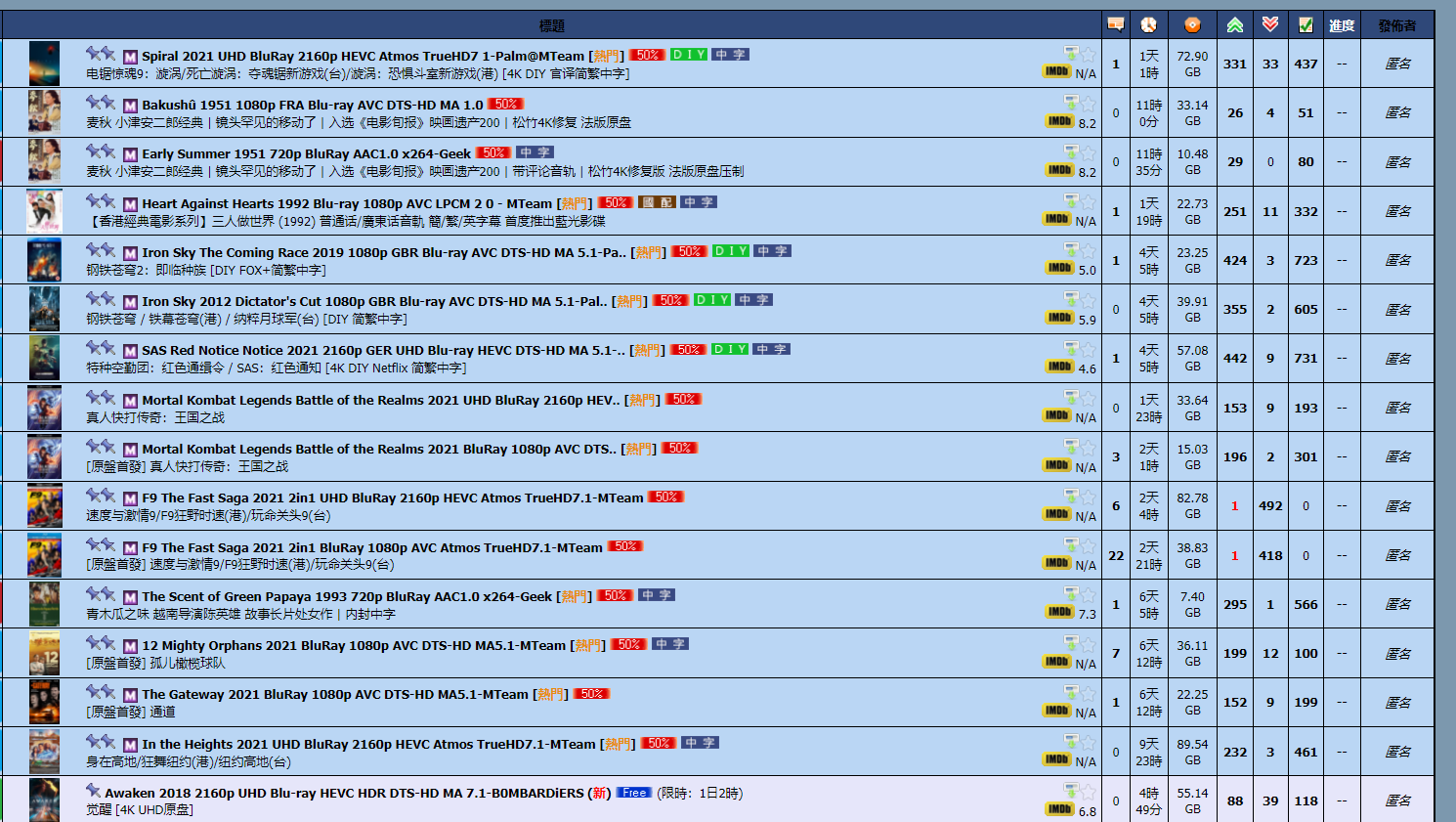
Task: Open Iron Sky 2012 Dictator's Cut page
Action: (x=374, y=302)
